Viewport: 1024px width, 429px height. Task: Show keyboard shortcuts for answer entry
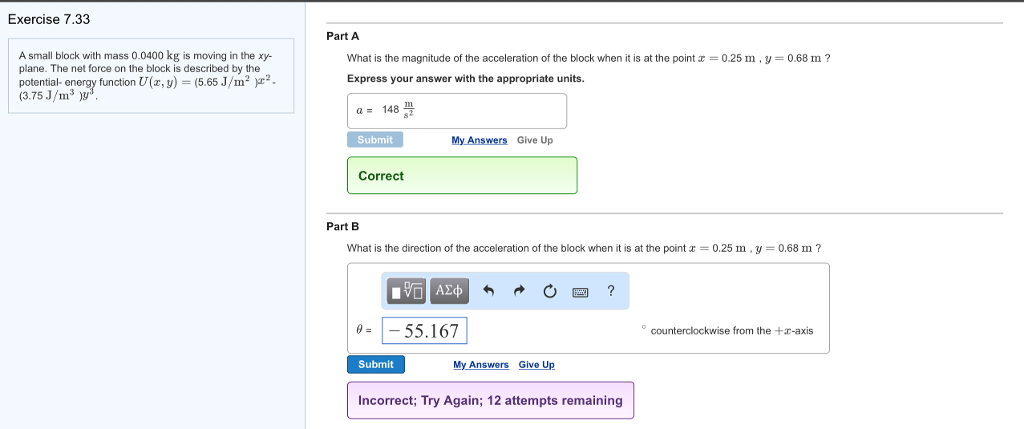[x=580, y=292]
